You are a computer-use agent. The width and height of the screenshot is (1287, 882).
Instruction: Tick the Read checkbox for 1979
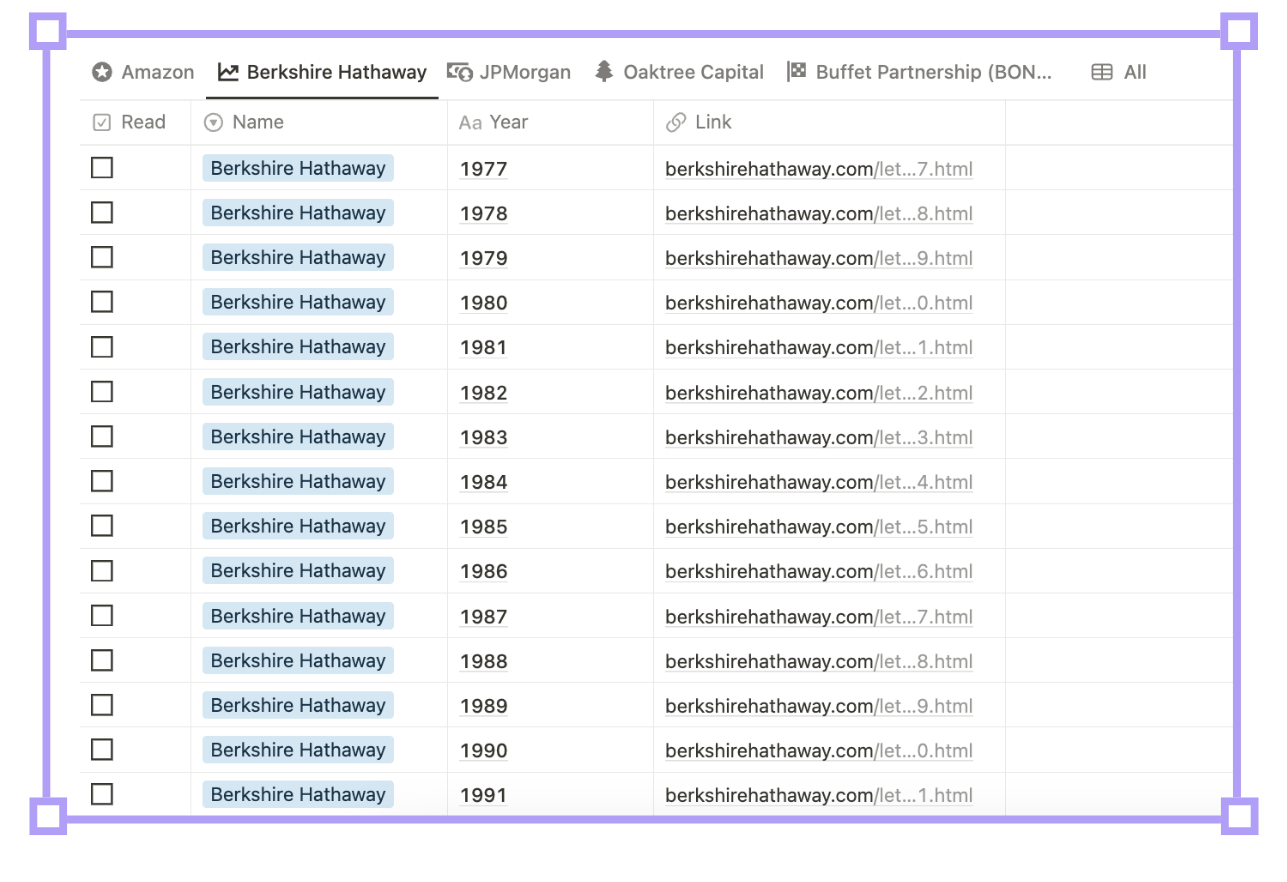(102, 257)
